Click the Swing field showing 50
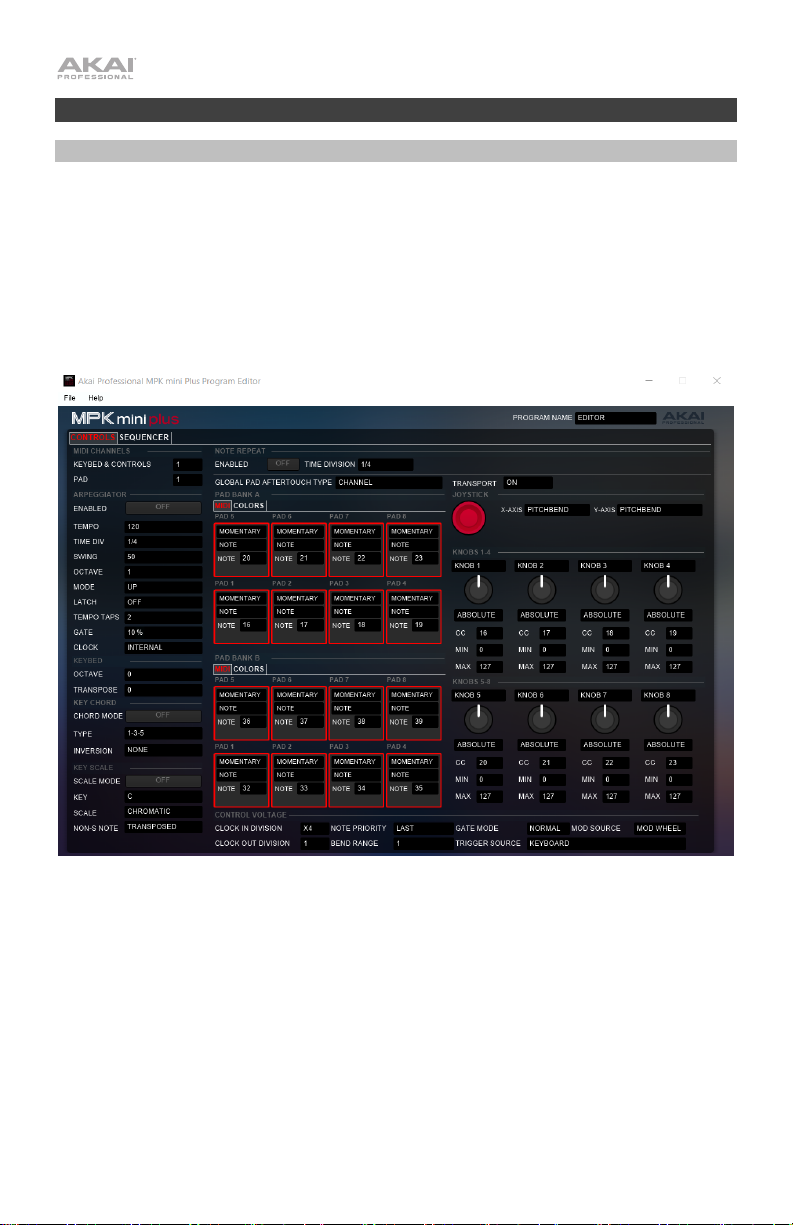This screenshot has width=793, height=1225. [164, 559]
